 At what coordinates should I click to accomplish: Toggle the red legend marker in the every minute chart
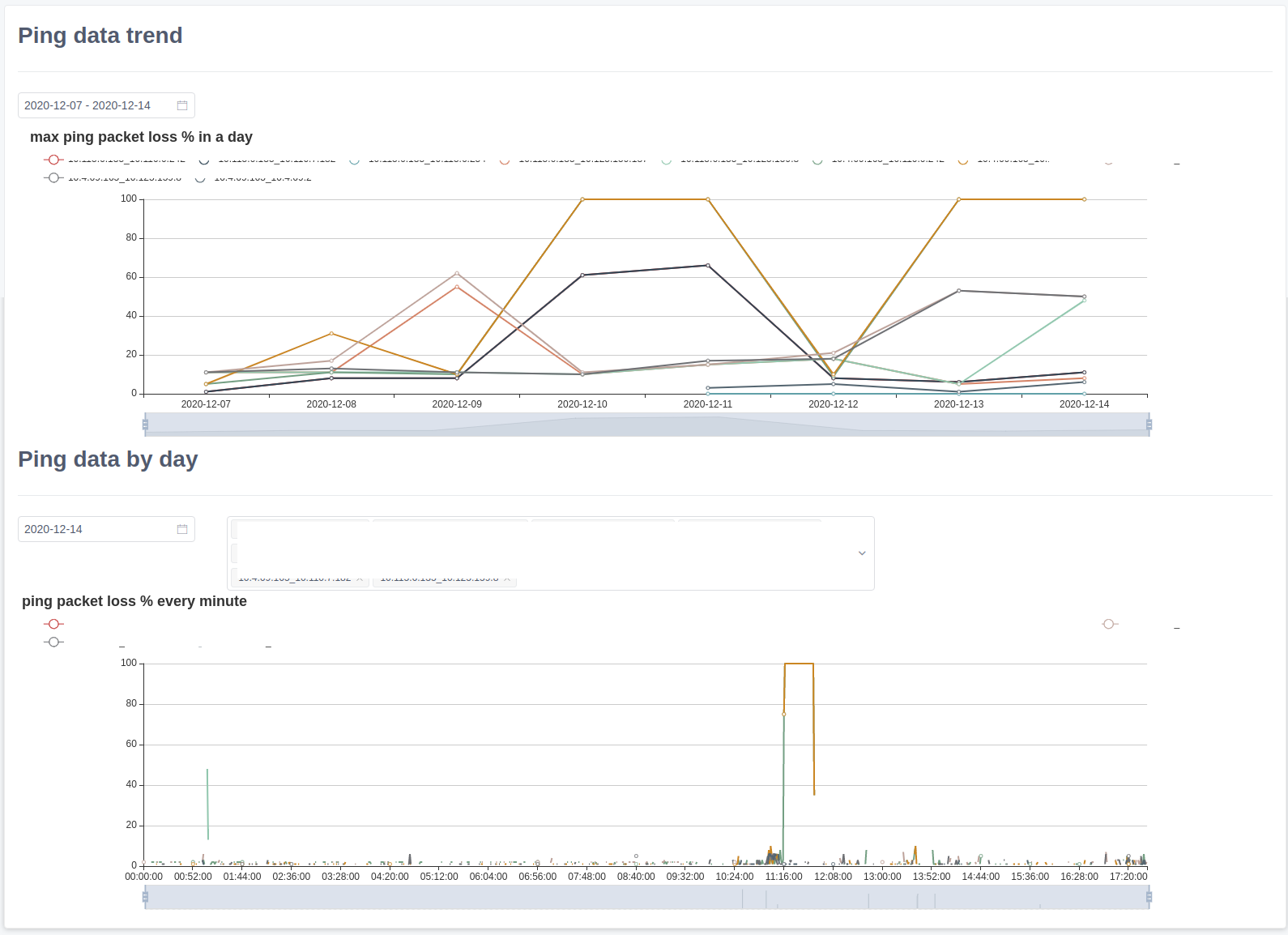coord(53,624)
